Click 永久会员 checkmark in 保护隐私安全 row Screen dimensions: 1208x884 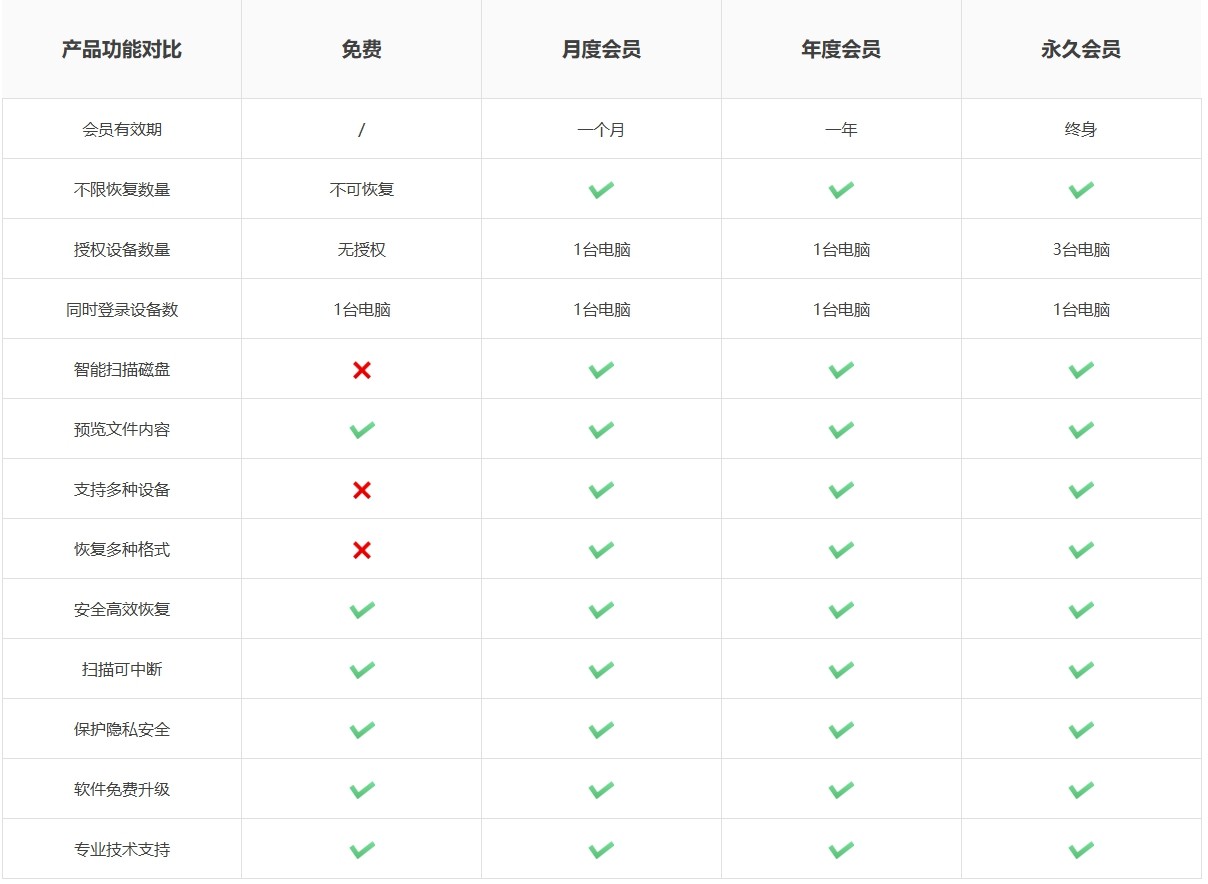click(1081, 730)
